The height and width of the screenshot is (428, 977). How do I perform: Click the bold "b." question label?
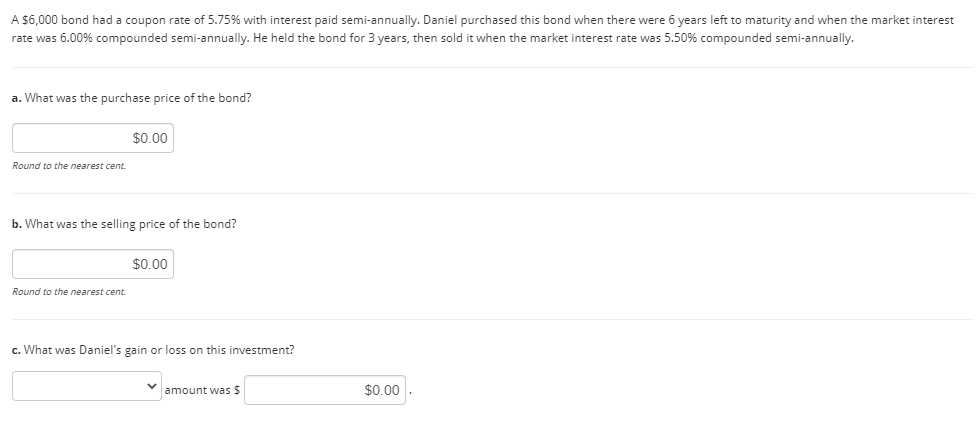[17, 223]
